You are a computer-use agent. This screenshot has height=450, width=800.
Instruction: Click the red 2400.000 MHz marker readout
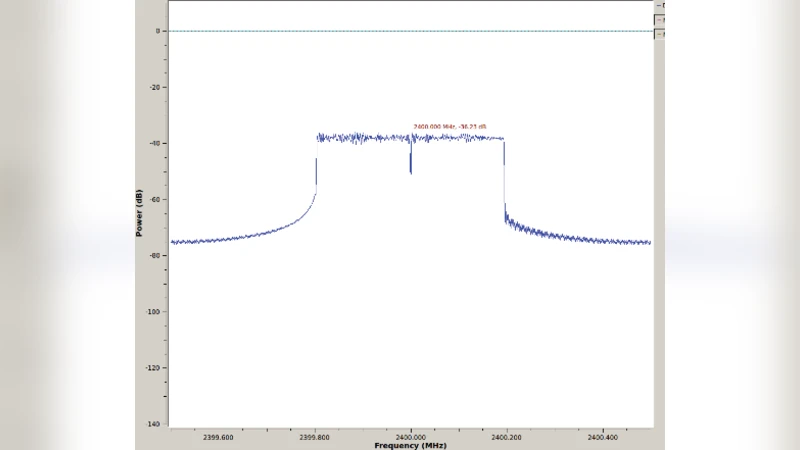(x=450, y=127)
